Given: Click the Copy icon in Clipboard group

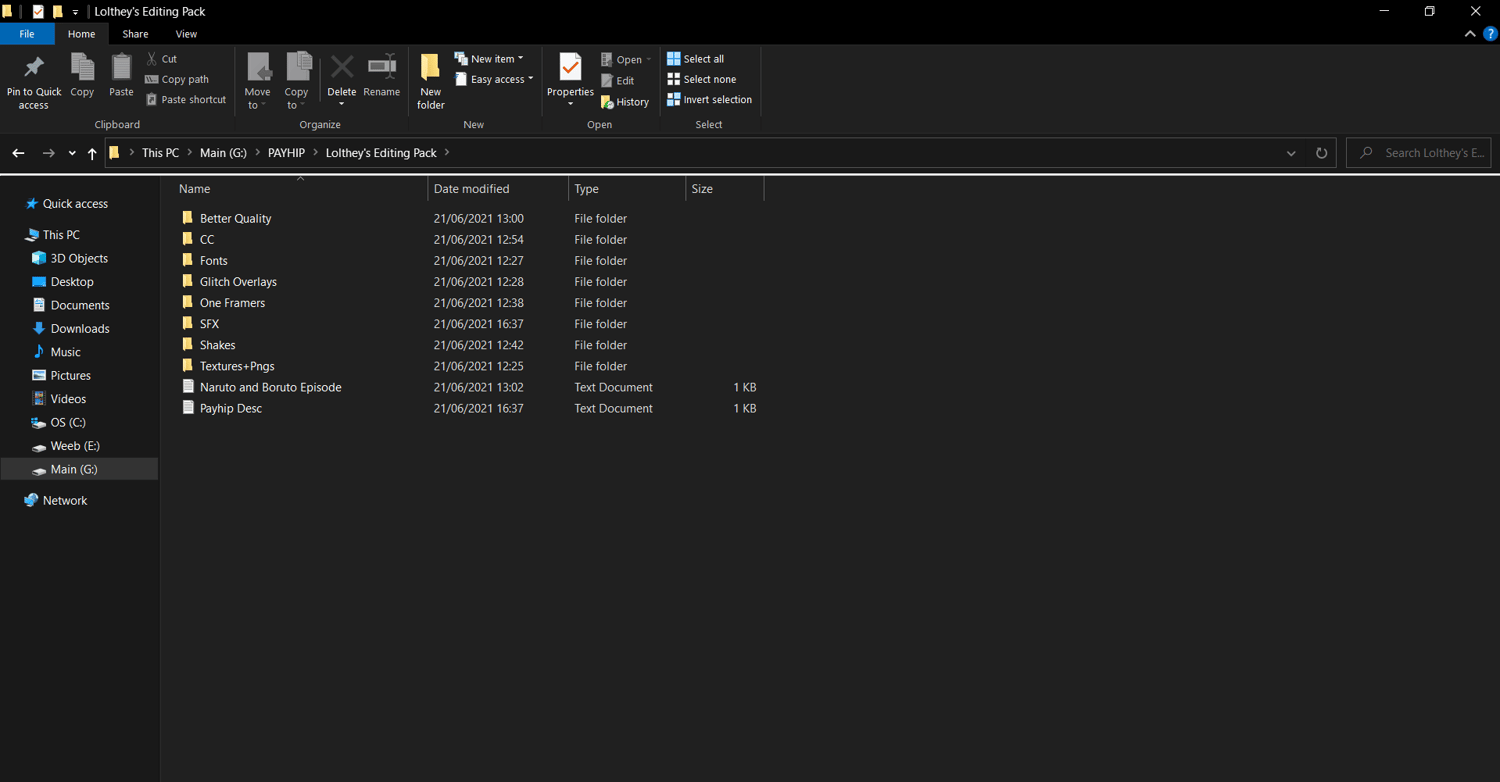Looking at the screenshot, I should tap(82, 68).
